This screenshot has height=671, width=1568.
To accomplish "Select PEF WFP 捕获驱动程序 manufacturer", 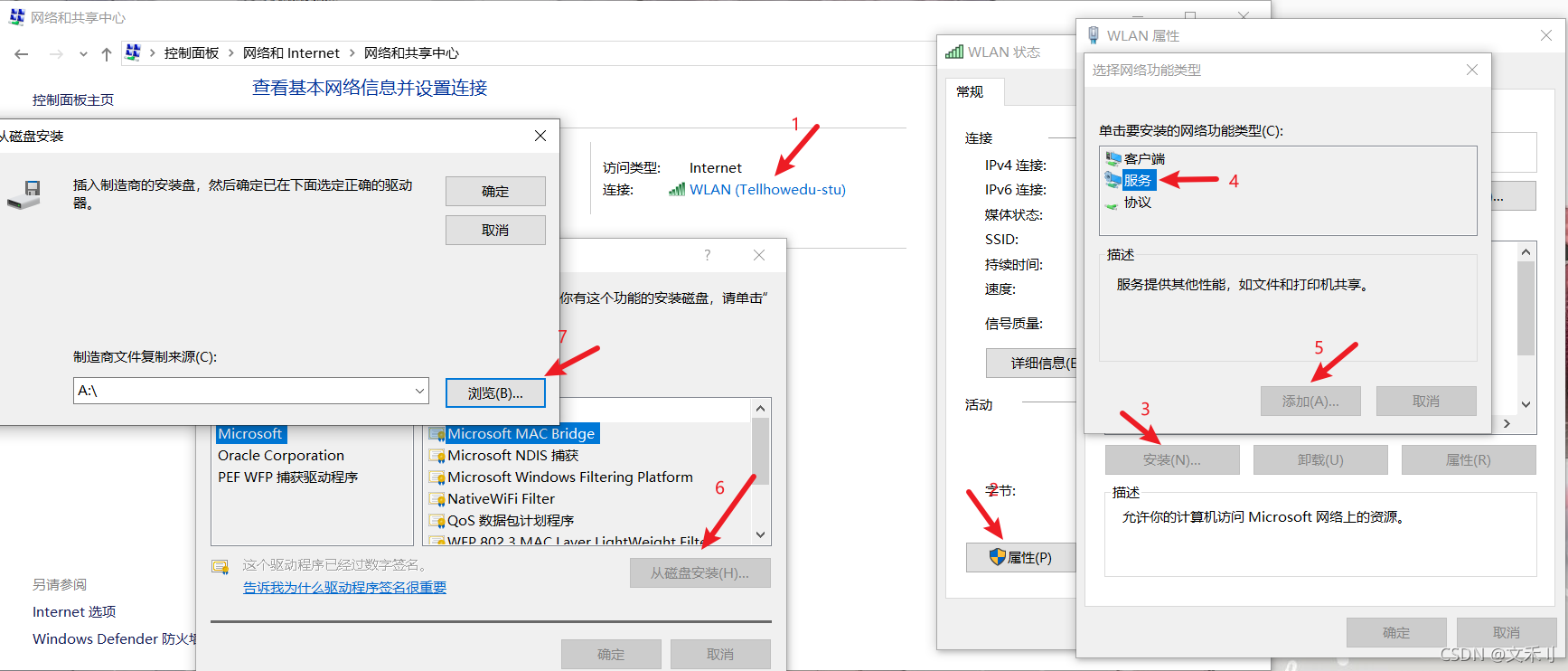I will pos(288,477).
